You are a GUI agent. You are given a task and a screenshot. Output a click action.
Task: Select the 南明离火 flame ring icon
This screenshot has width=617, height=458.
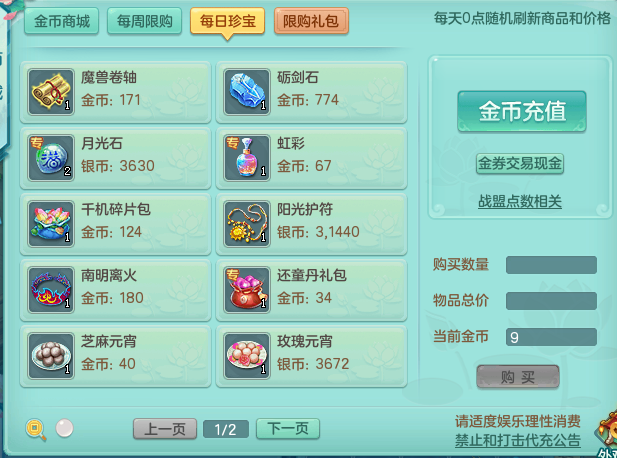click(x=51, y=290)
